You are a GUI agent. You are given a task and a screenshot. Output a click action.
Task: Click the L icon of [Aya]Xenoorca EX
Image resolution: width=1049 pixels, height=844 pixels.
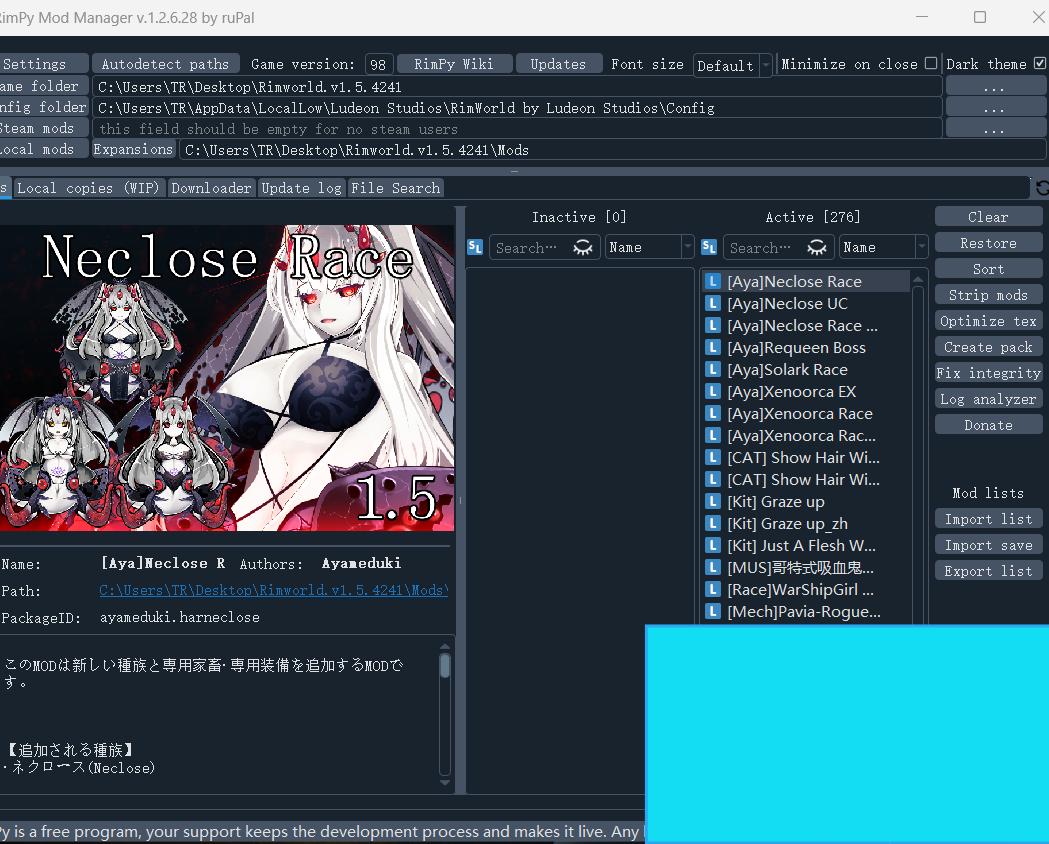coord(713,392)
